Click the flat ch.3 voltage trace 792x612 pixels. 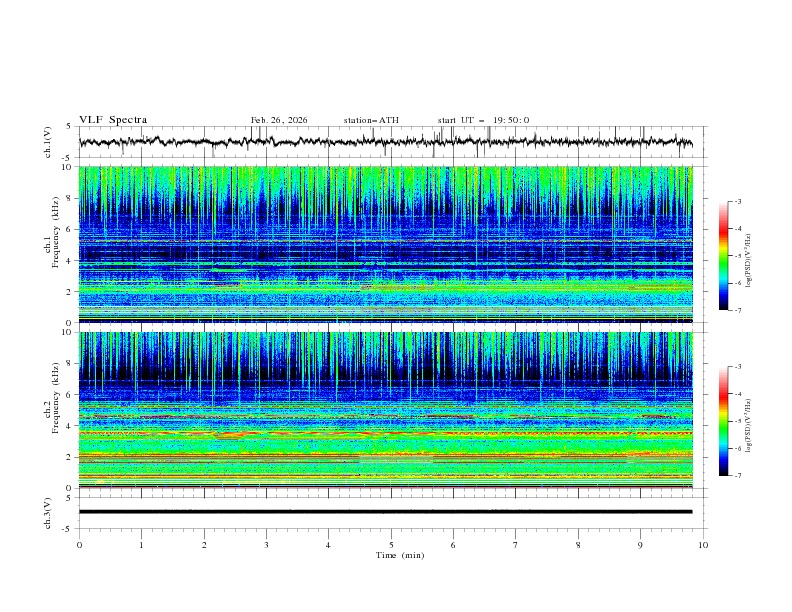[x=385, y=512]
